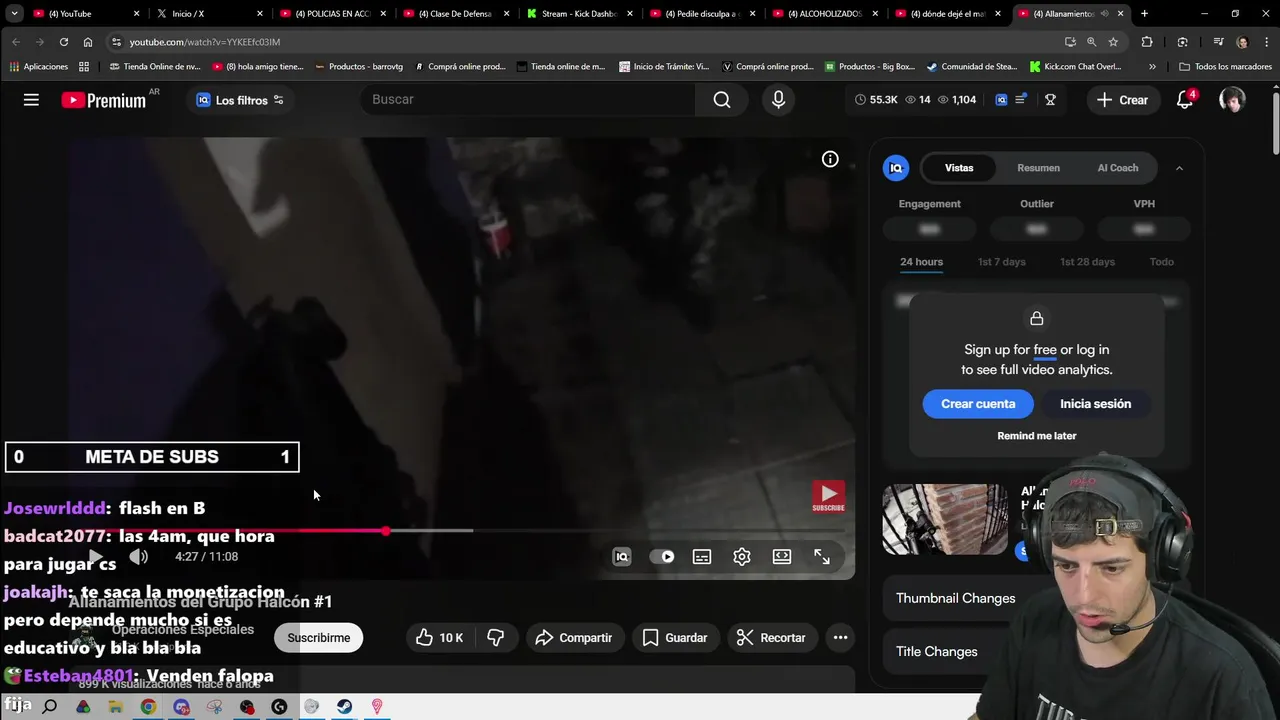
Task: Enter full screen mode
Action: click(x=822, y=557)
